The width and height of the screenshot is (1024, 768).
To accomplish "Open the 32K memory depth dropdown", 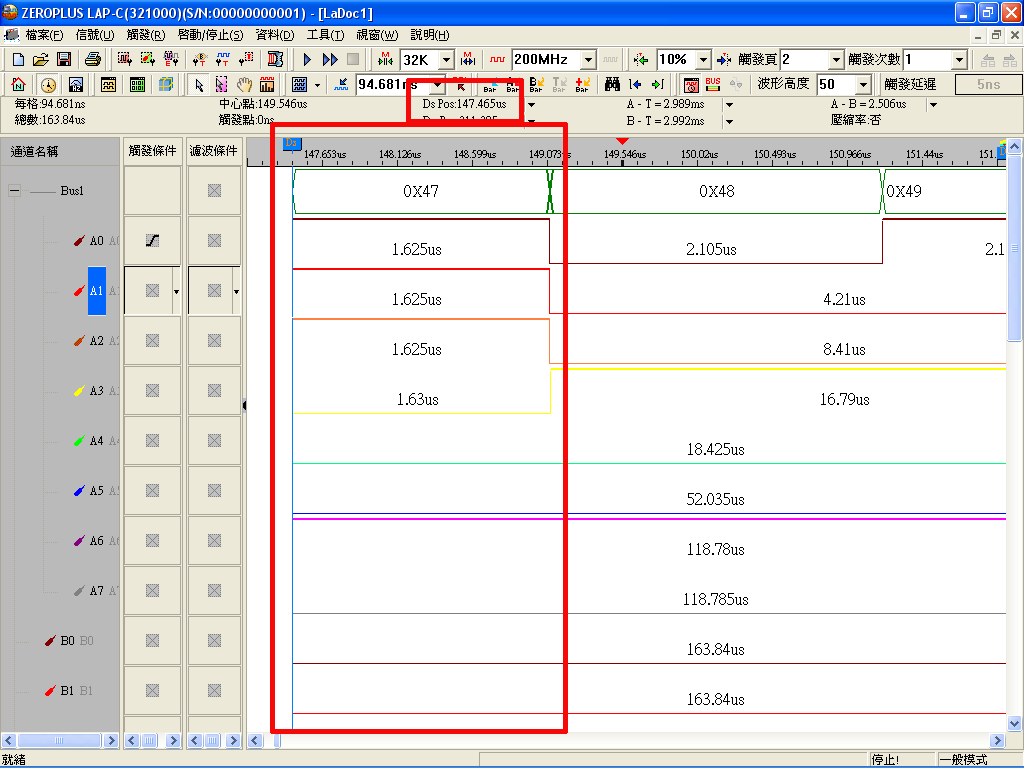I will (446, 60).
